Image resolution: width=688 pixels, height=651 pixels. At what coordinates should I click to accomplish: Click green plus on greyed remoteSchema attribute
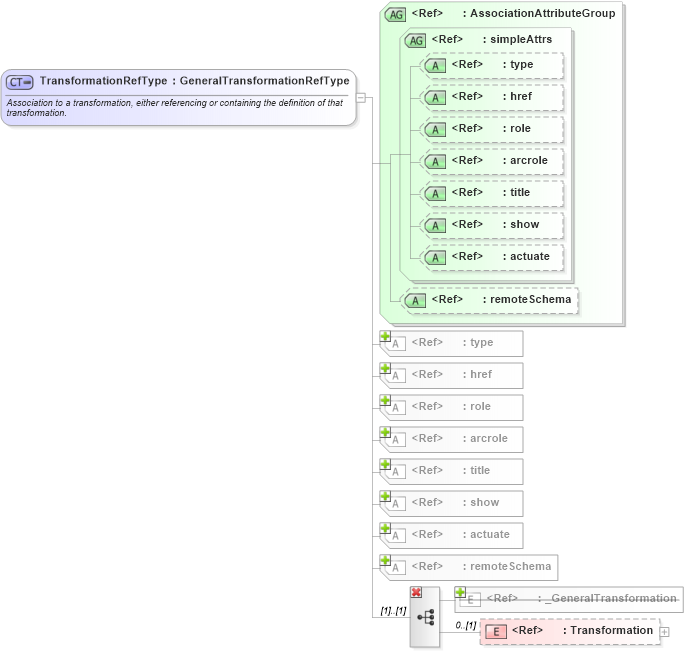[x=385, y=561]
